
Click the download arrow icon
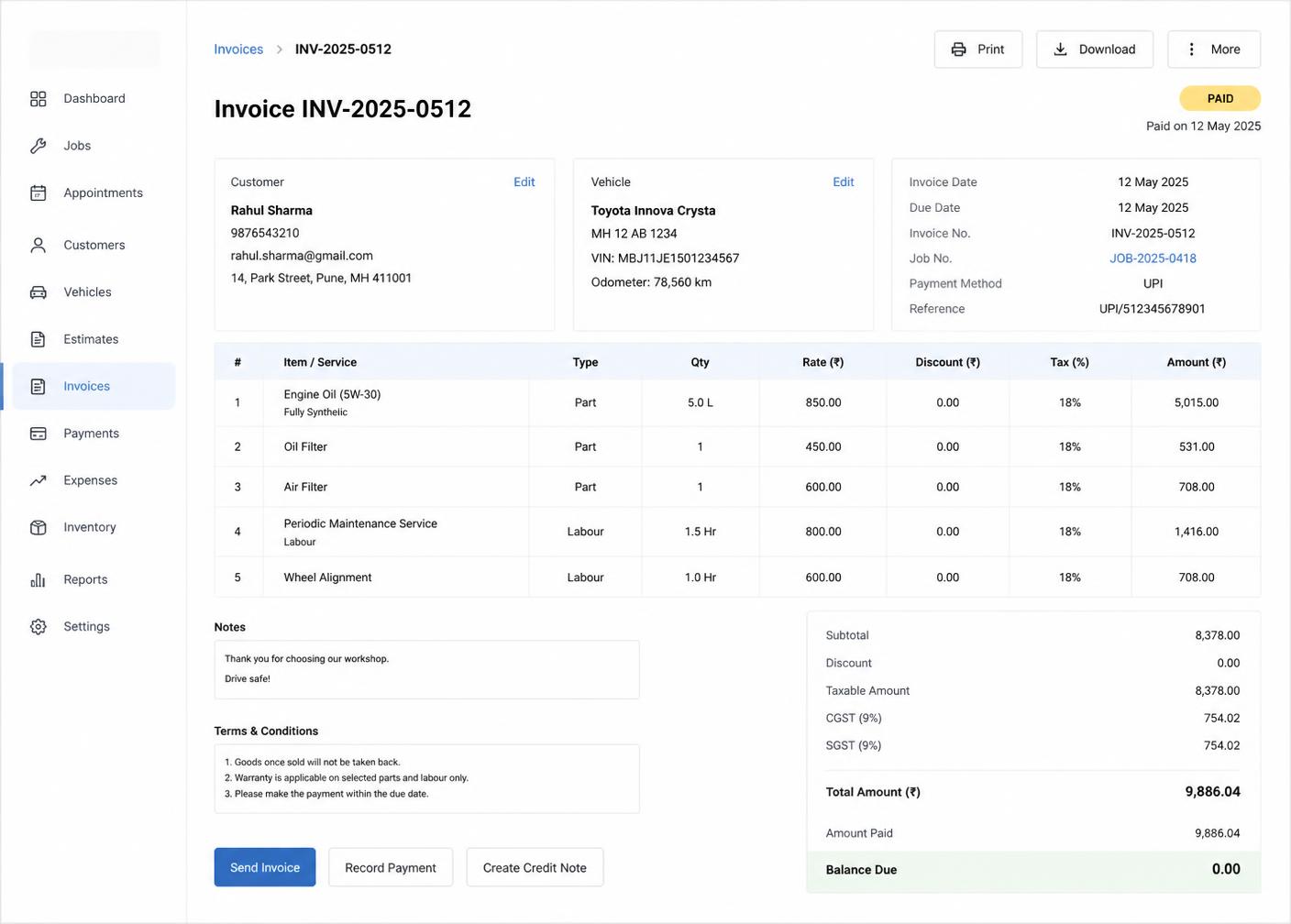(1060, 49)
